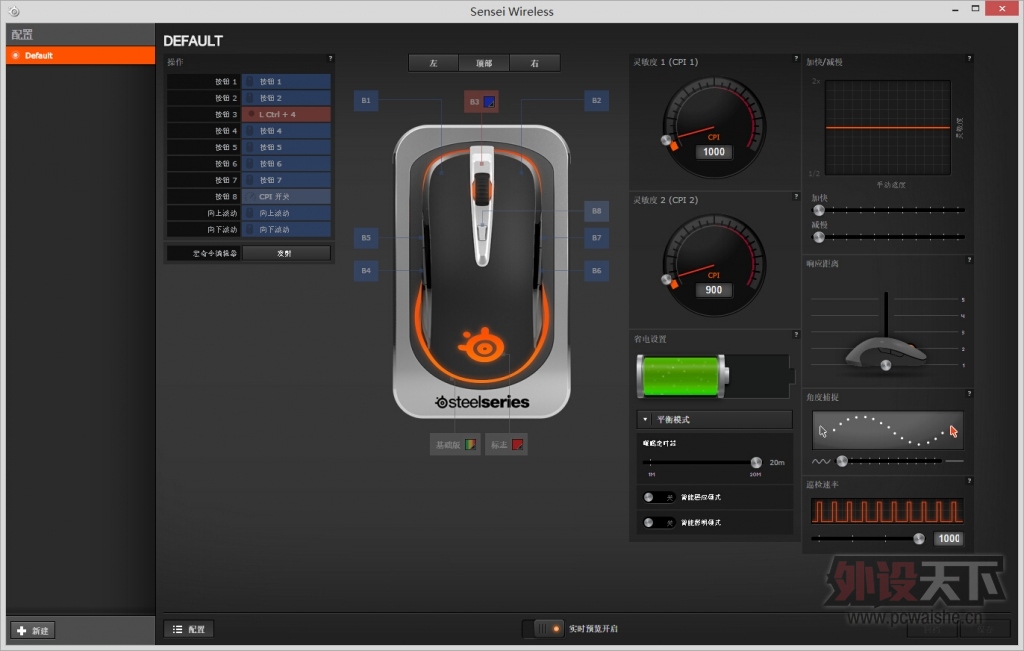Select the Default profile radio dot

pos(16,56)
